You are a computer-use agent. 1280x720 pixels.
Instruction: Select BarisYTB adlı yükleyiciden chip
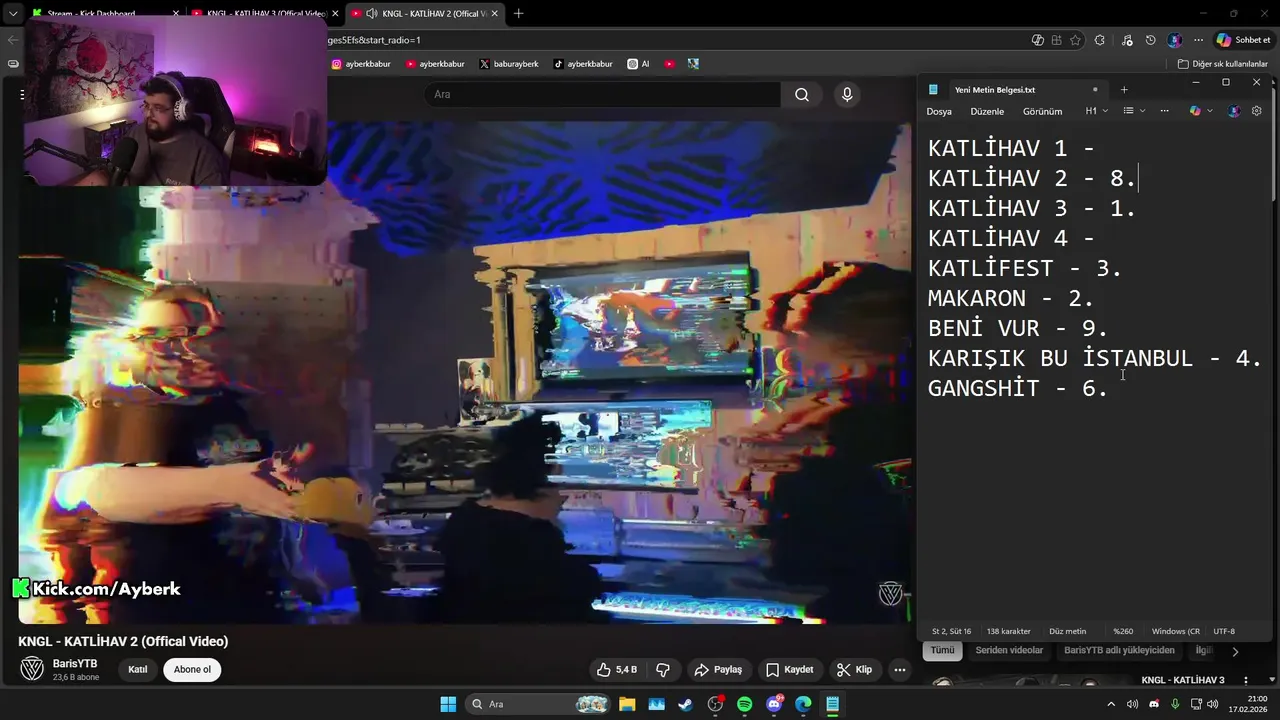[1119, 650]
